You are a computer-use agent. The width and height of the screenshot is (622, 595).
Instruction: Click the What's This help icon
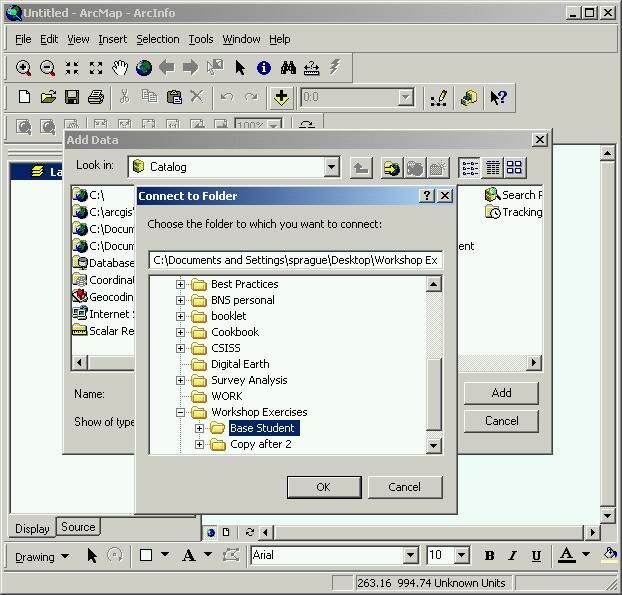[x=498, y=98]
